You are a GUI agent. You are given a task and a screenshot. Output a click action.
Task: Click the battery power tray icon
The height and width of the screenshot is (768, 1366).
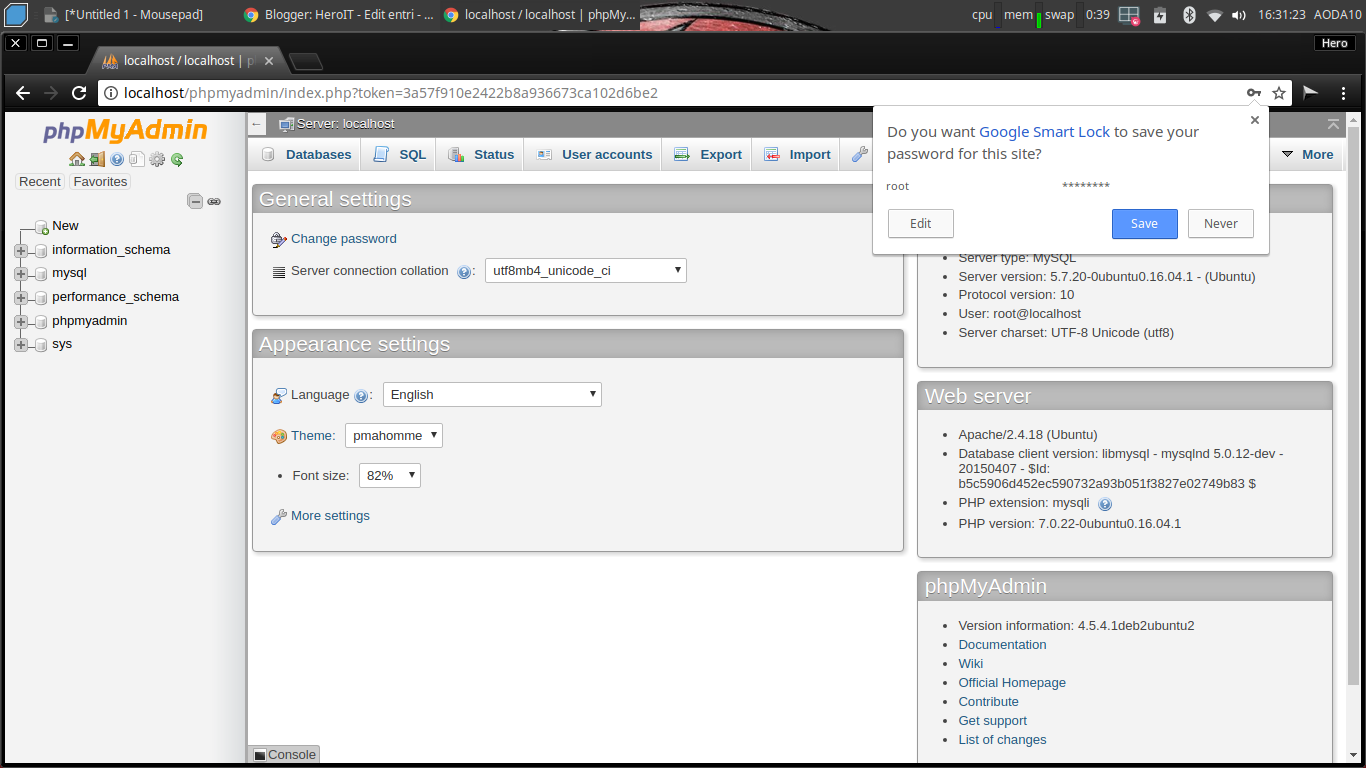1160,15
